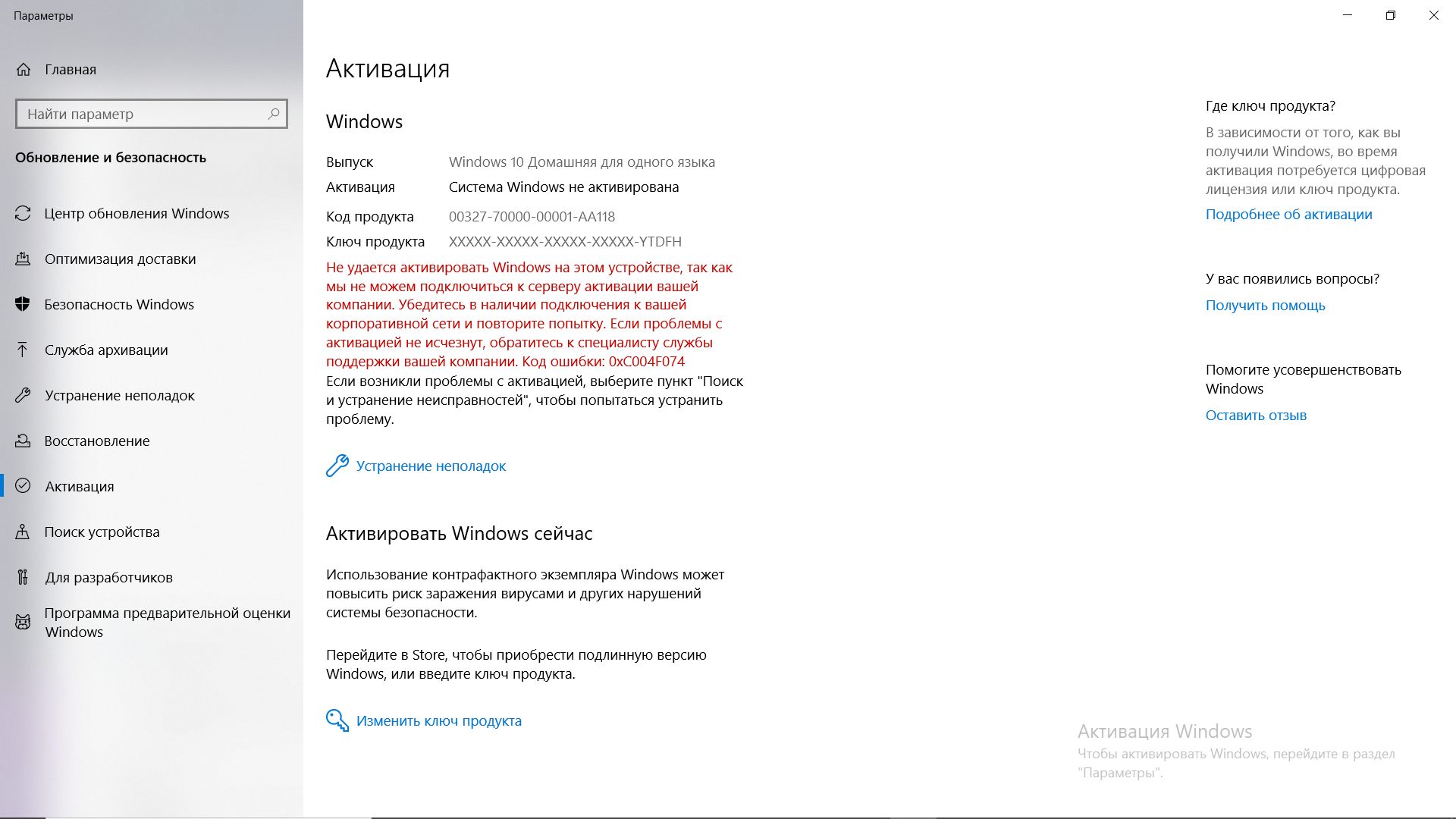Navigate to Активация sidebar item
The width and height of the screenshot is (1456, 819).
coord(79,486)
